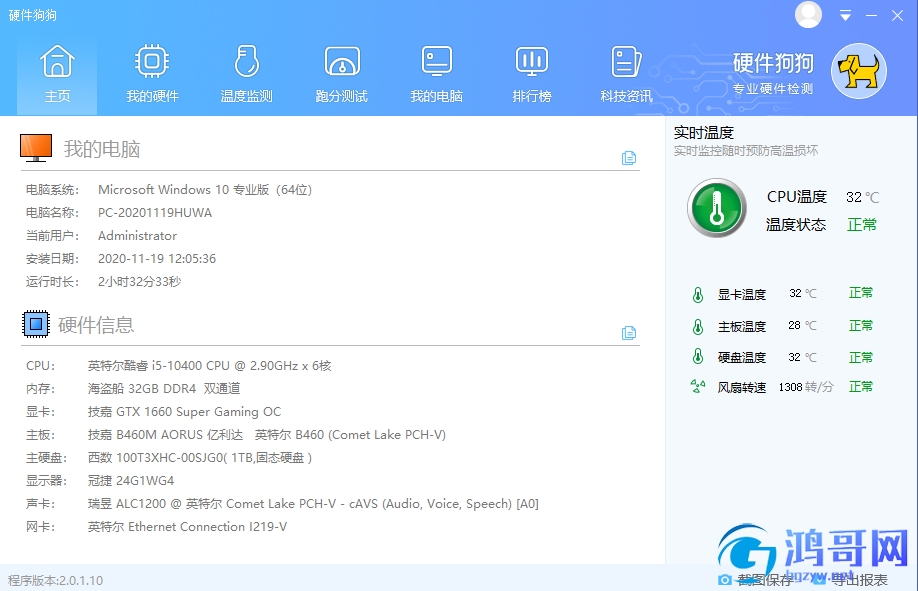Open 温度监测 temperature monitor tab

click(x=246, y=74)
